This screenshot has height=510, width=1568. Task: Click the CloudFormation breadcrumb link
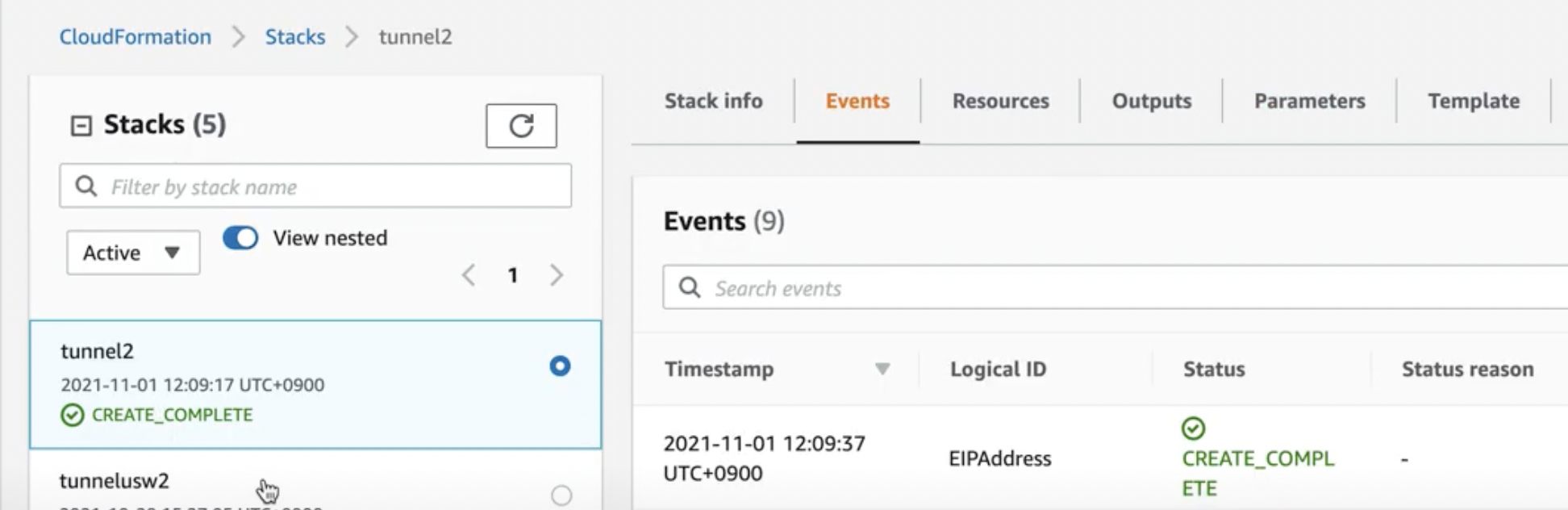click(136, 37)
